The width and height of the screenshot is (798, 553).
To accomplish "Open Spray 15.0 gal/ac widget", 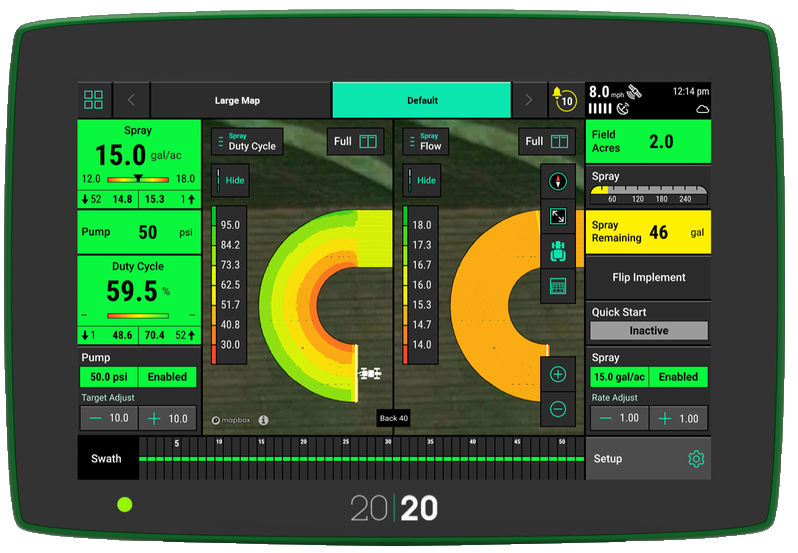I will 139,164.
